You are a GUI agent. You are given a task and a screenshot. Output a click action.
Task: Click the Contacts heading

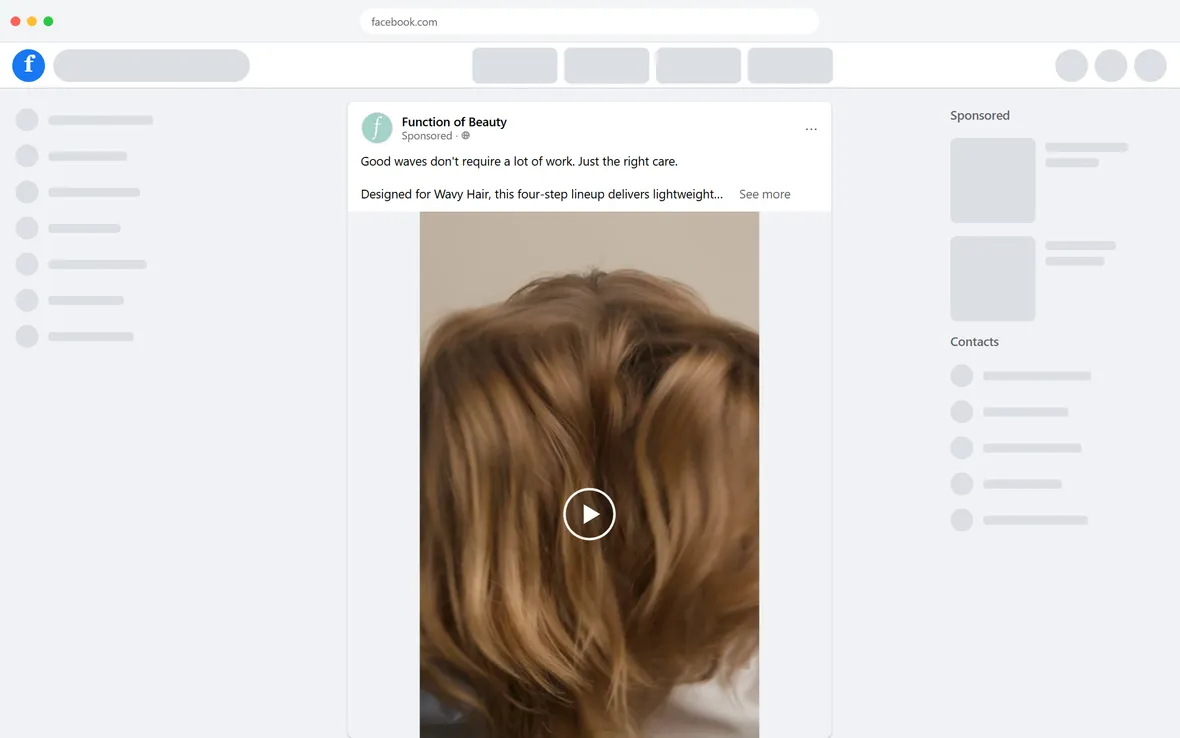(x=975, y=342)
